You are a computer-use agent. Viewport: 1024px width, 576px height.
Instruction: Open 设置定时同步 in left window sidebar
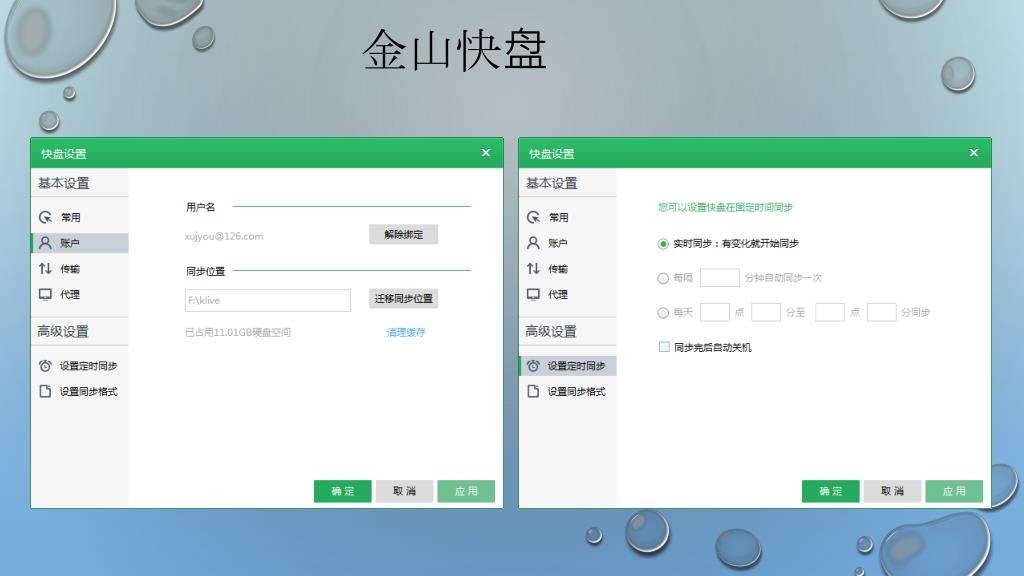click(80, 366)
